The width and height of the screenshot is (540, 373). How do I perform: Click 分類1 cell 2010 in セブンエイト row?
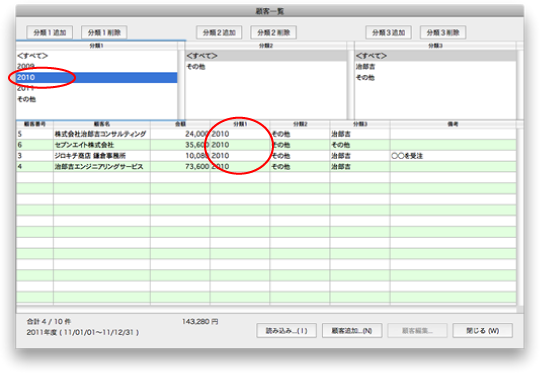(x=240, y=145)
